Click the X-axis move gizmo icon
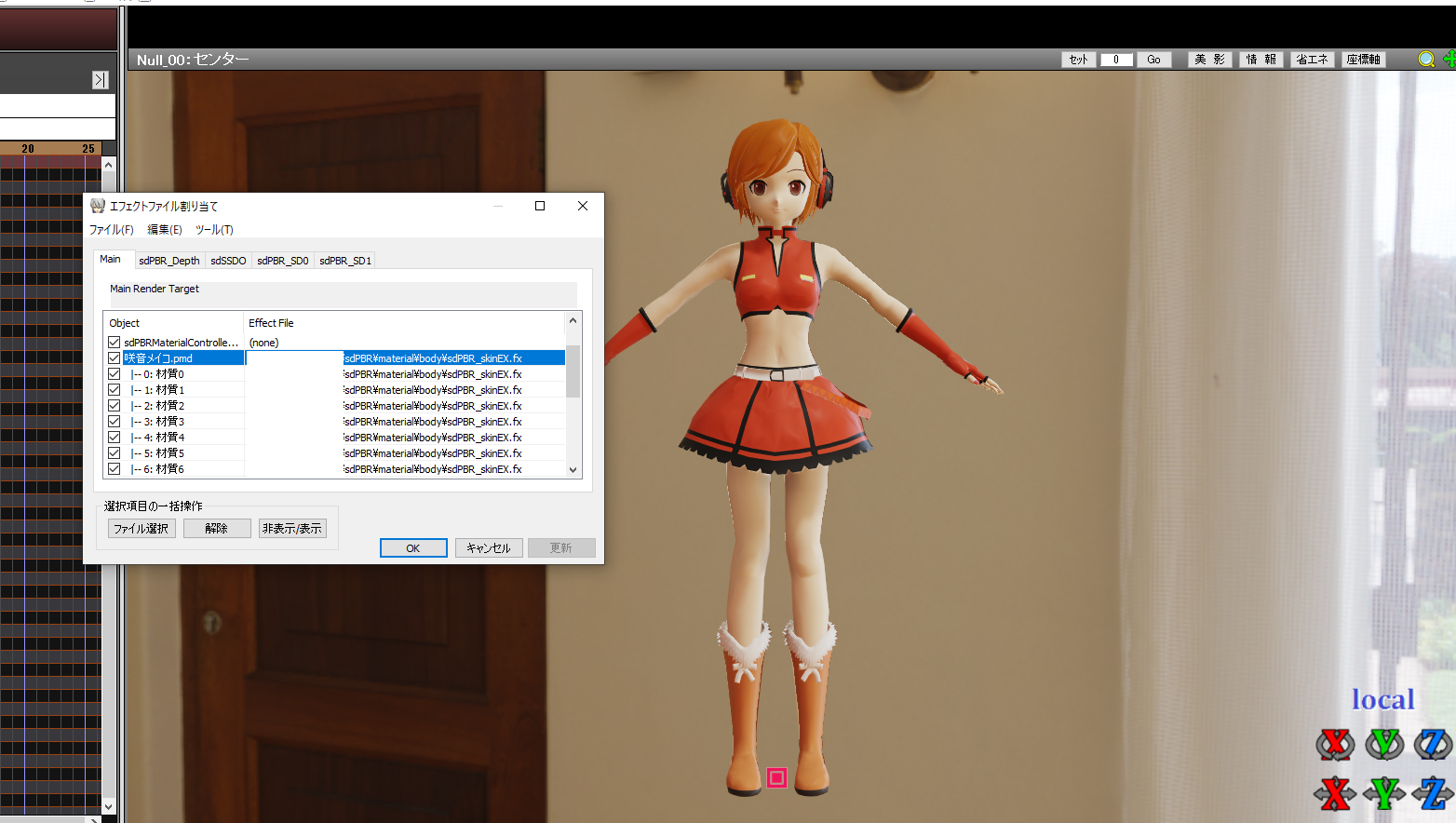1456x823 pixels. click(x=1335, y=793)
